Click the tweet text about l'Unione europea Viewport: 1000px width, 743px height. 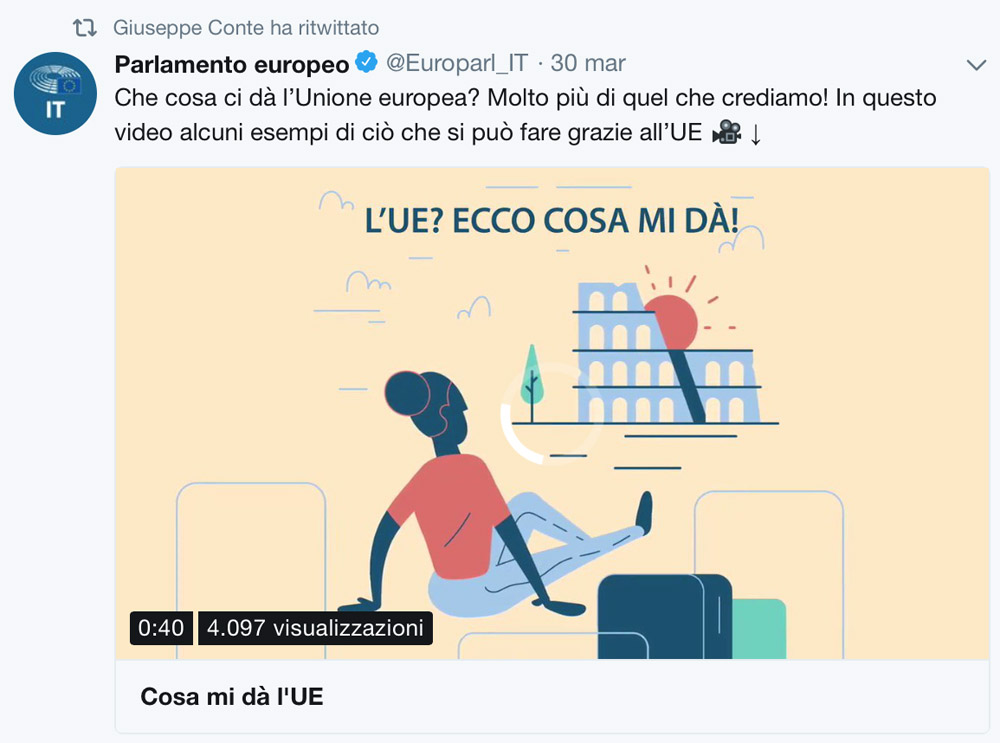click(x=526, y=115)
